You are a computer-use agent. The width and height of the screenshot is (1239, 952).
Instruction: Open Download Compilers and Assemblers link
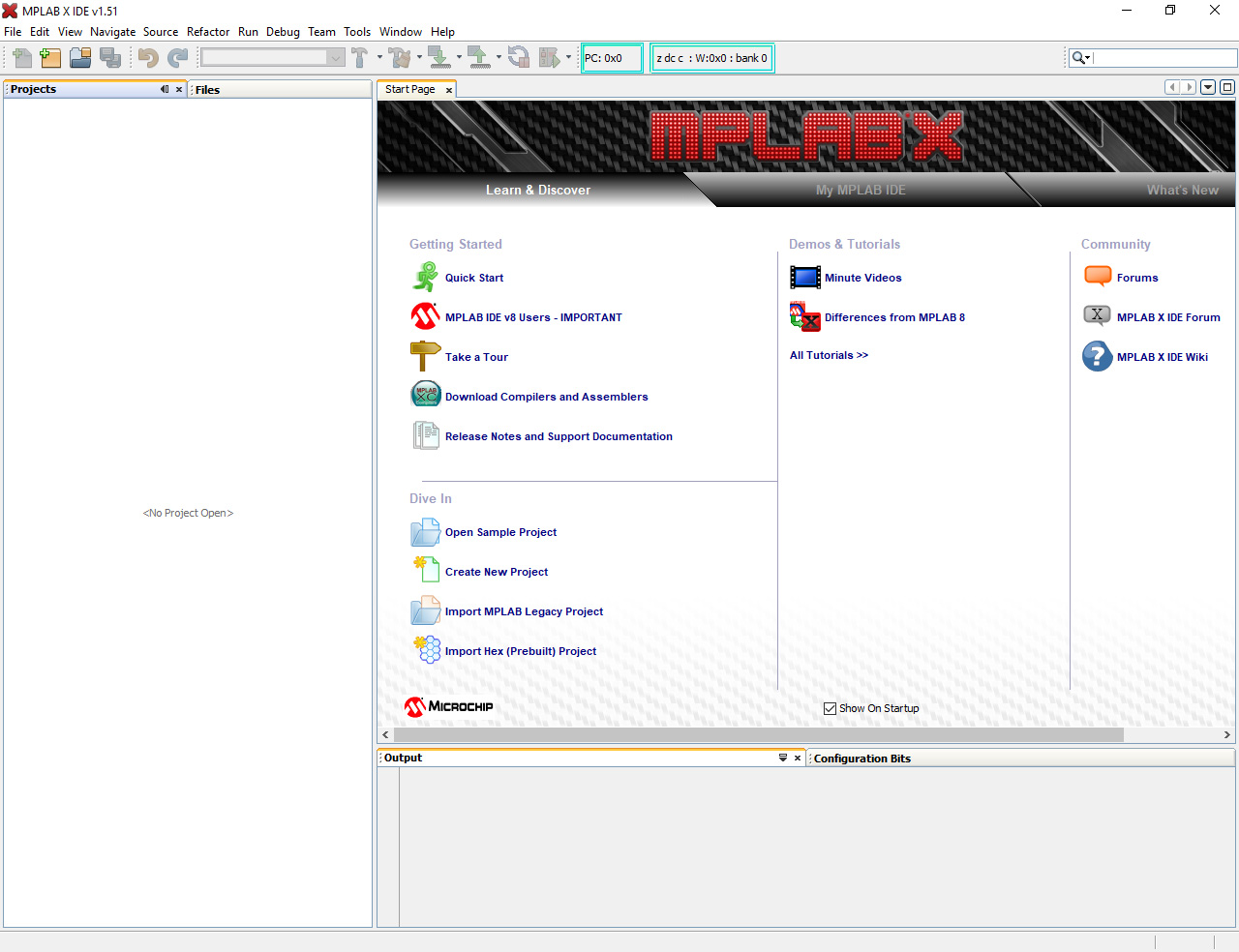point(547,397)
